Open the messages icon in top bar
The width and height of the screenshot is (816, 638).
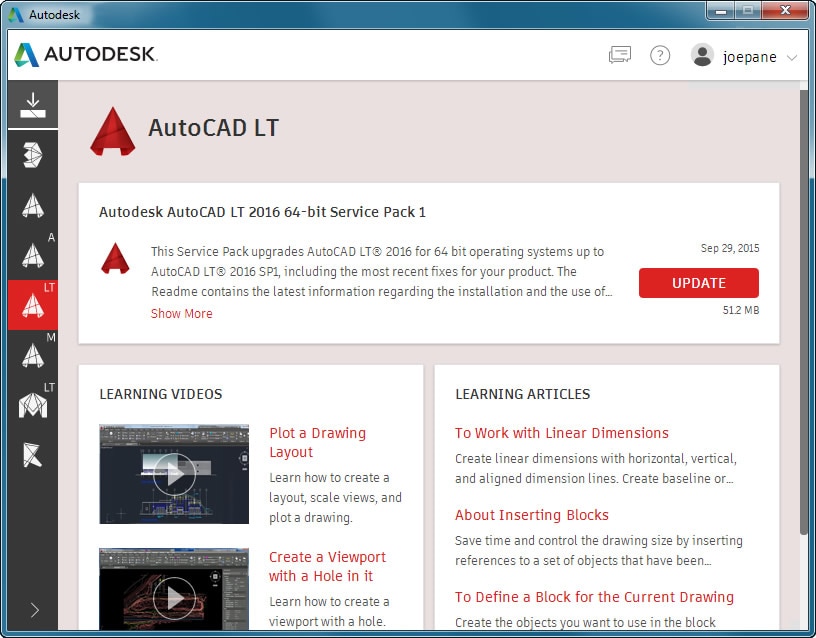click(619, 56)
